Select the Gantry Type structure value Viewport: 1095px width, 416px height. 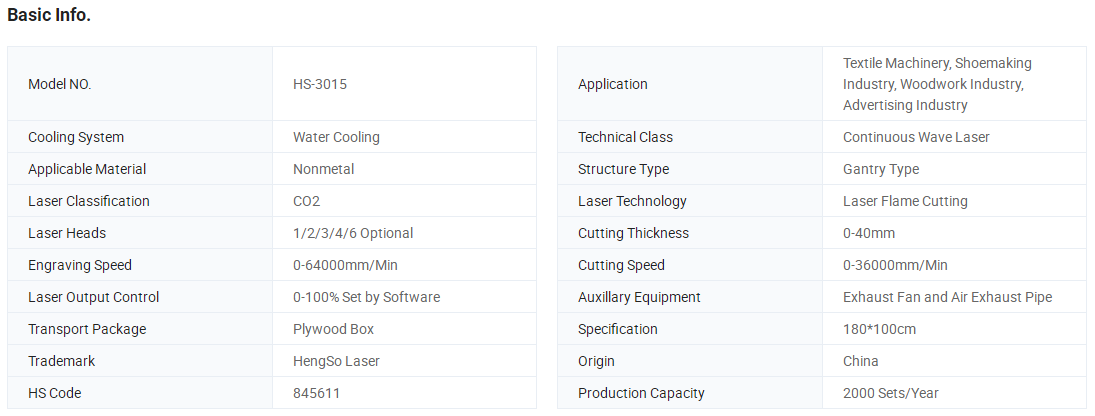(x=881, y=170)
